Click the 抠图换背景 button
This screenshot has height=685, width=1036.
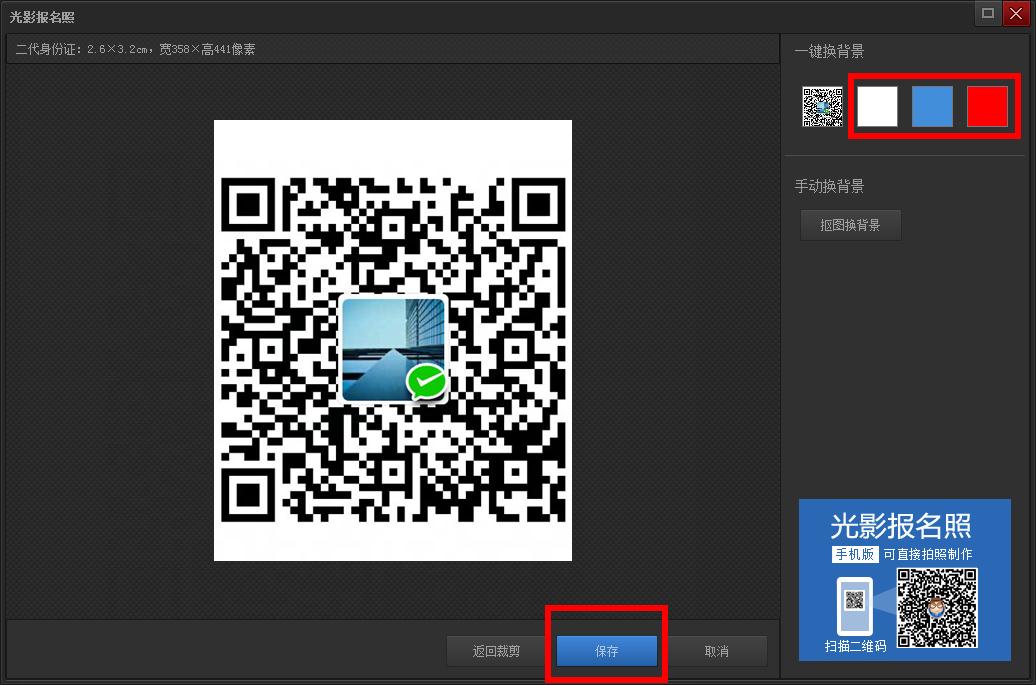coord(850,225)
